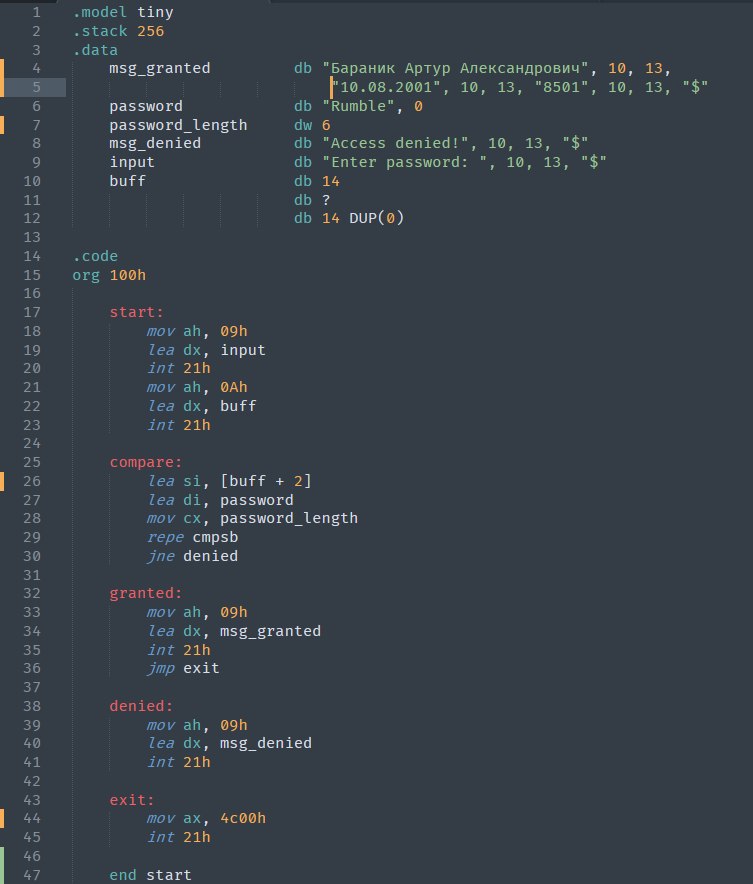Click line number 37 in the gutter
Image resolution: width=753 pixels, height=884 pixels.
[32, 687]
